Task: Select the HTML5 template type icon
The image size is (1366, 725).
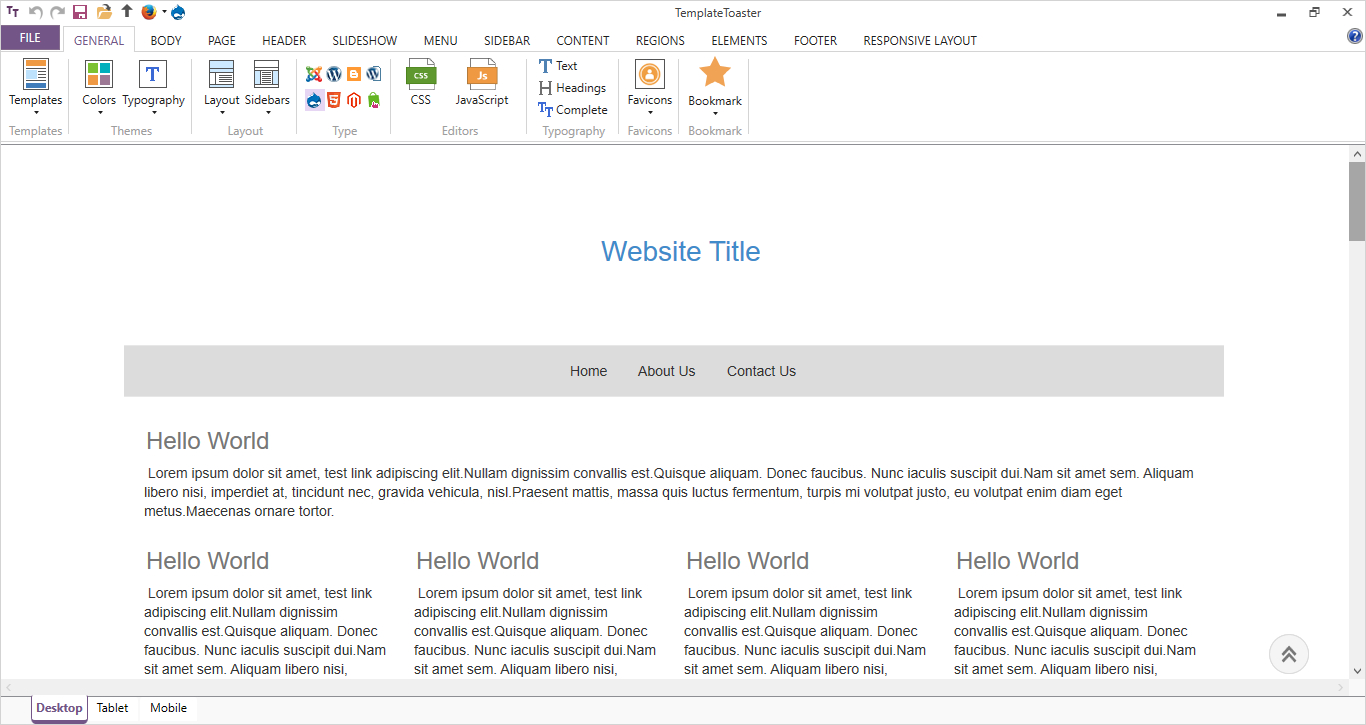Action: [334, 100]
